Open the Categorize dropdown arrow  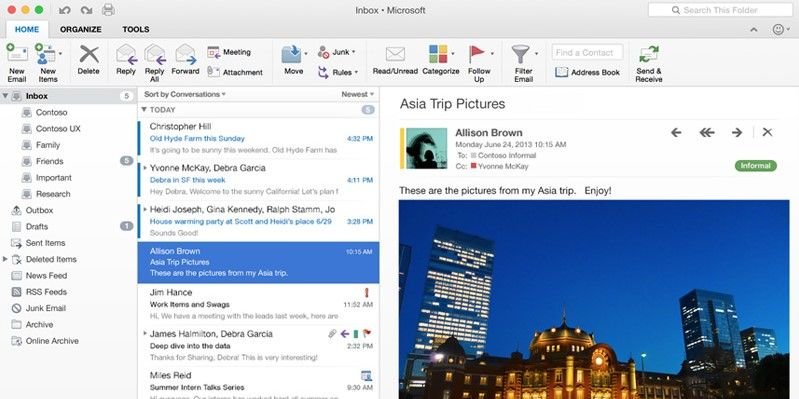452,53
